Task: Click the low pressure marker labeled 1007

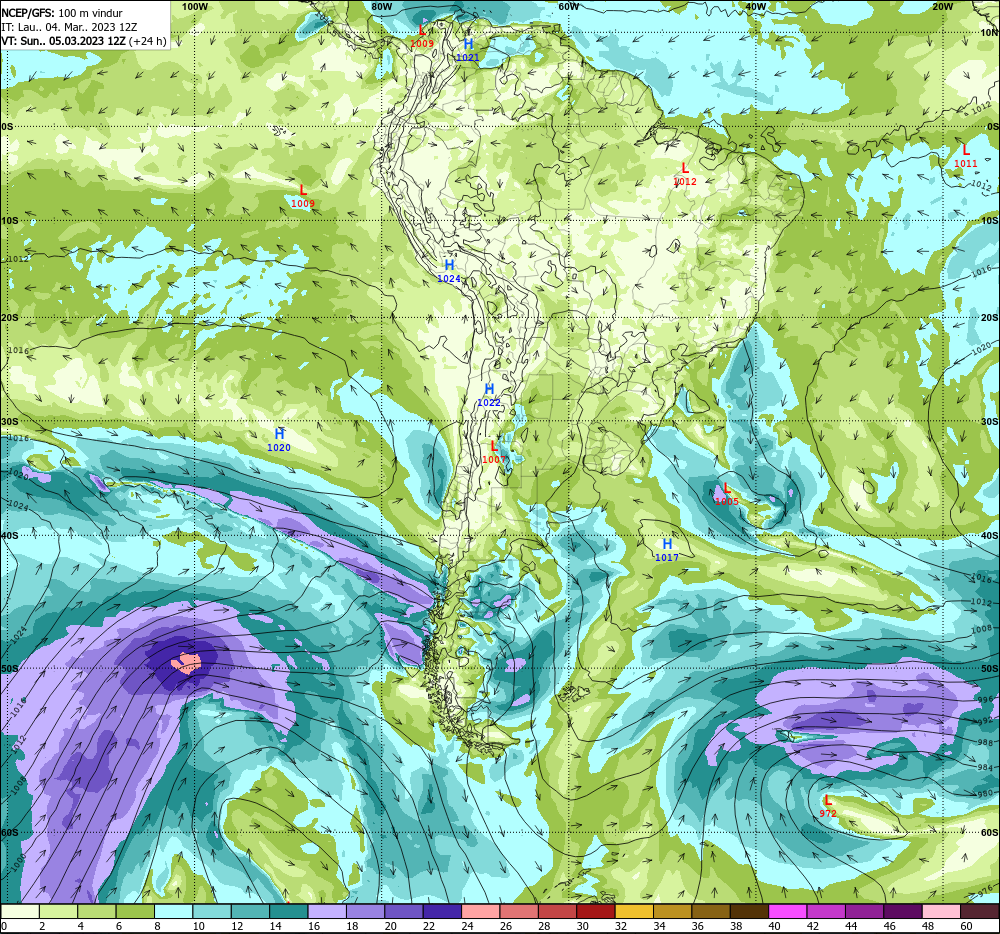Action: coord(494,453)
